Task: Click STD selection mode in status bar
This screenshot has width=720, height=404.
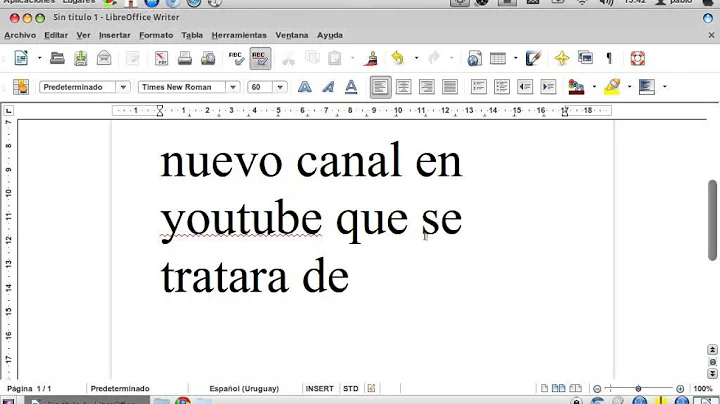Action: click(x=351, y=388)
